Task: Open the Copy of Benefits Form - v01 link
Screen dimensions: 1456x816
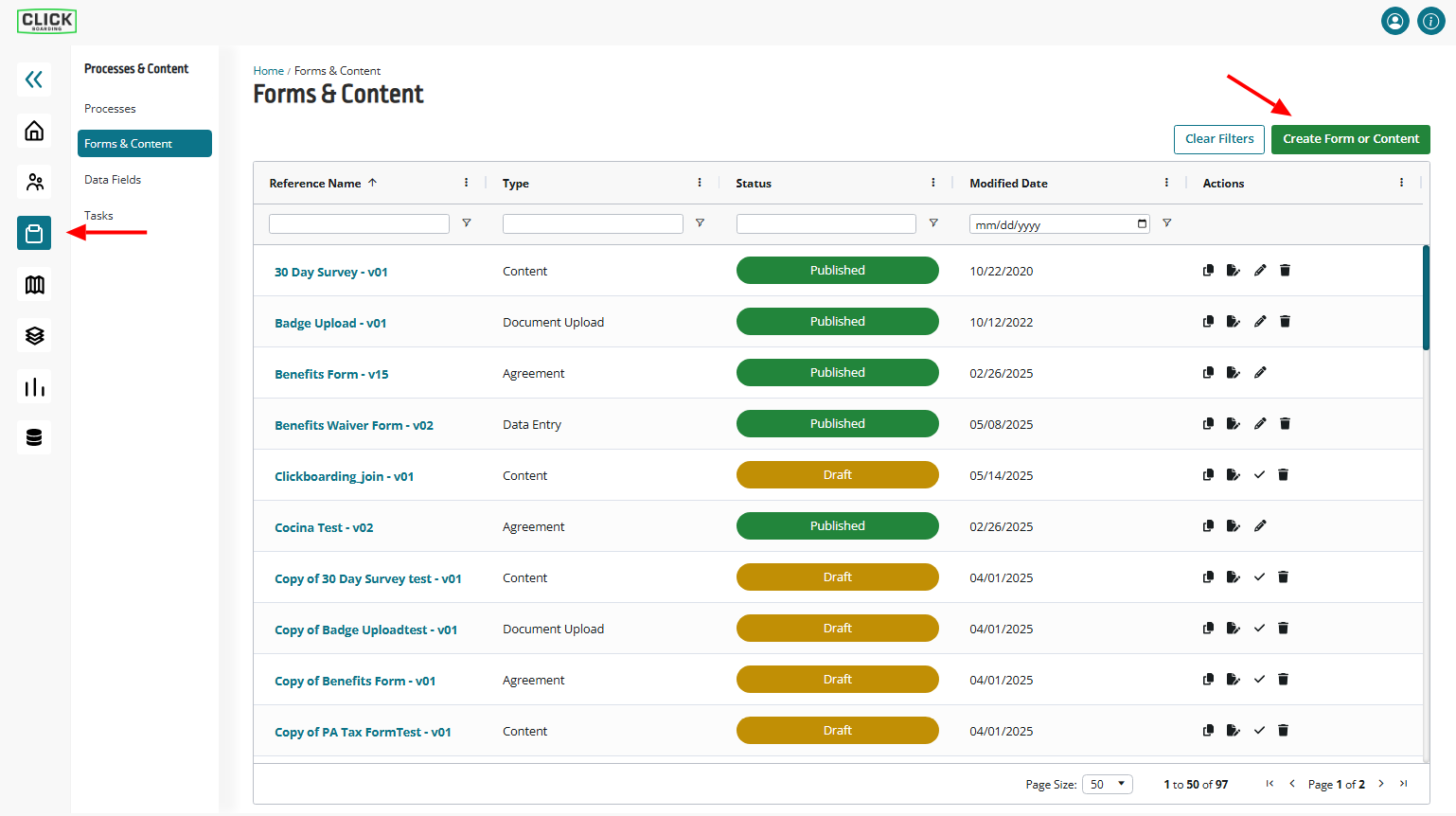Action: 355,681
